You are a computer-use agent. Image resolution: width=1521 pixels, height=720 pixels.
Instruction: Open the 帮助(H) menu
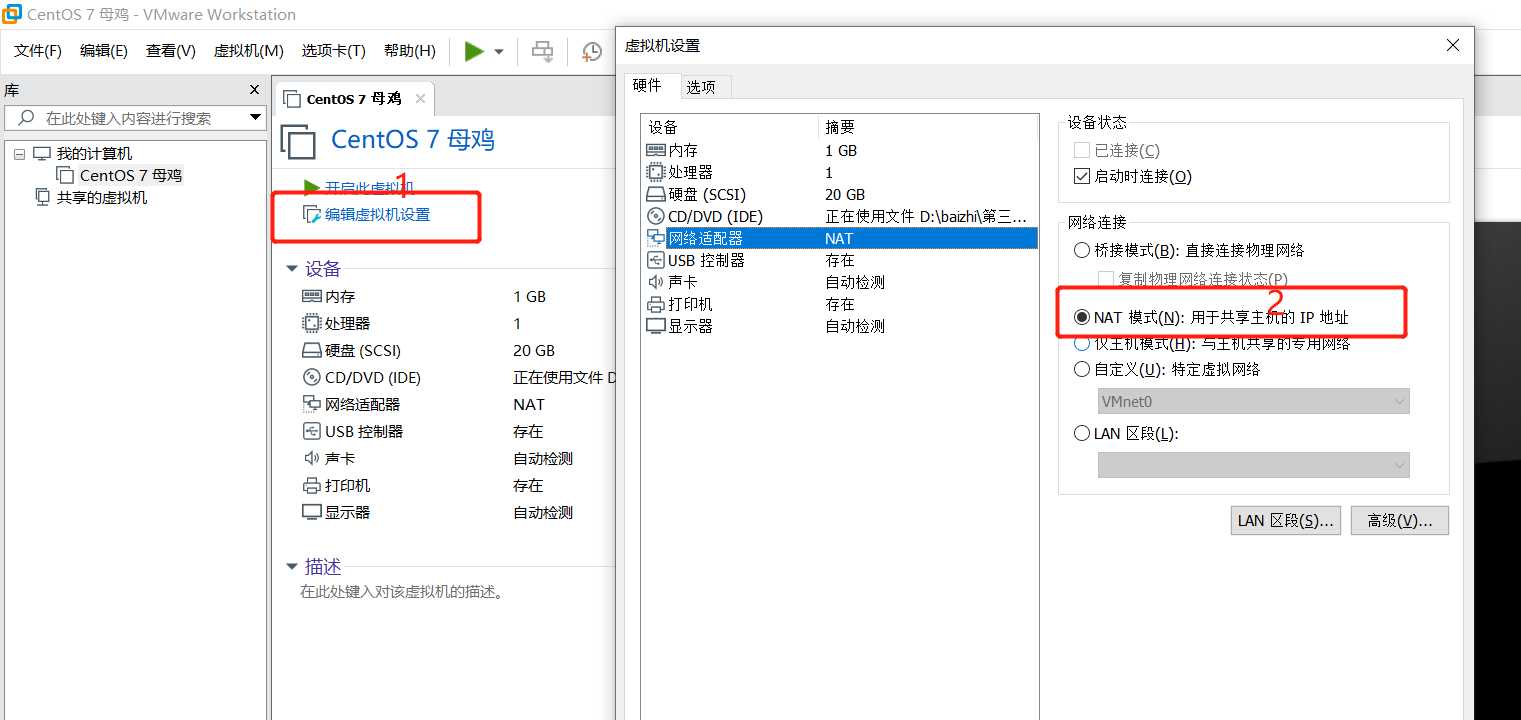pos(410,51)
